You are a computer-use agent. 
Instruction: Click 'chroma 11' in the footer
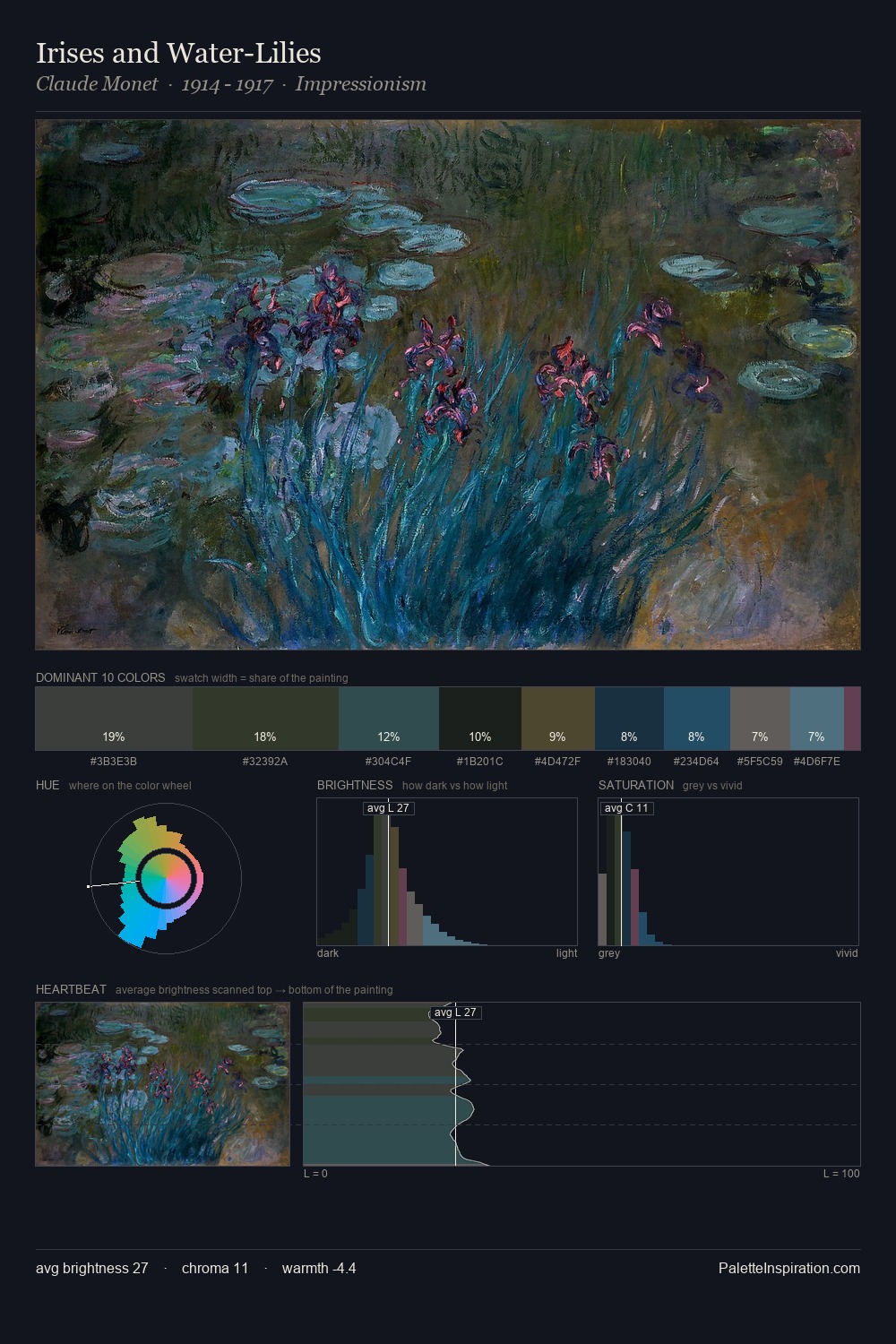pos(215,1269)
